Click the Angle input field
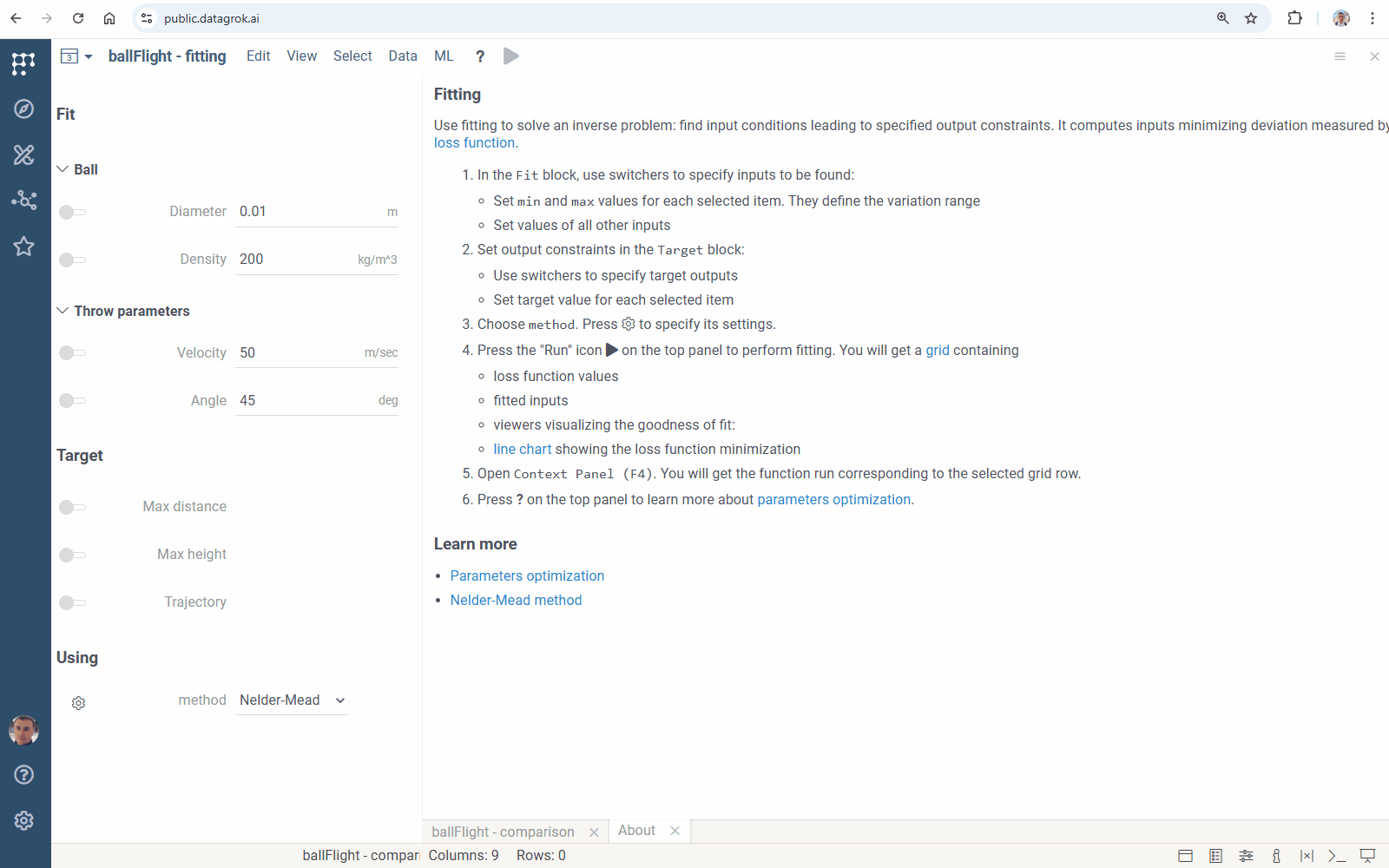Viewport: 1389px width, 868px height. click(x=304, y=400)
